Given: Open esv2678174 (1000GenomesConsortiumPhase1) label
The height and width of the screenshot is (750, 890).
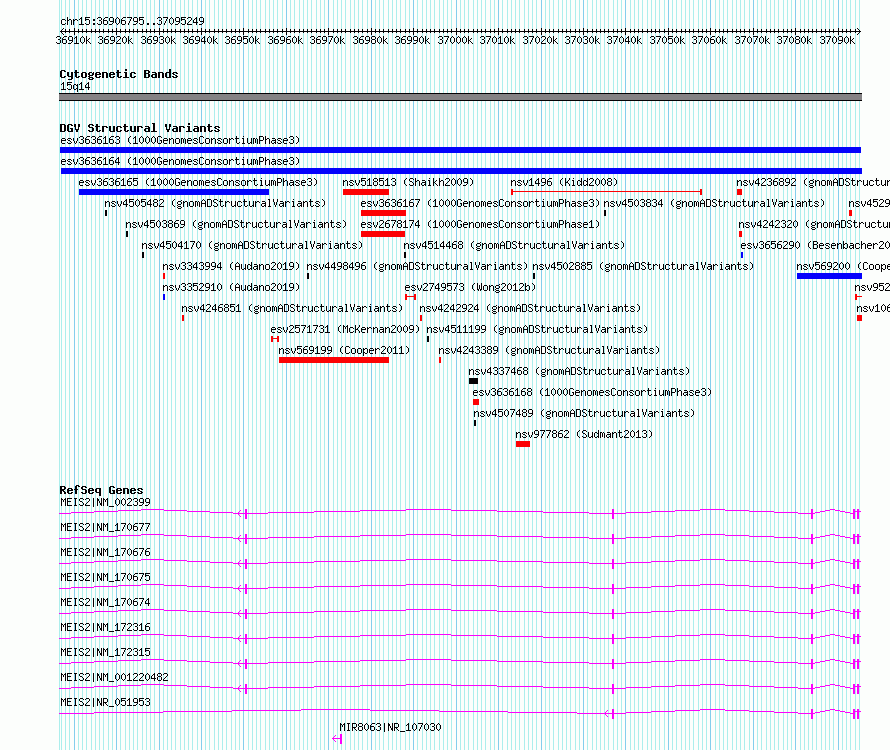Looking at the screenshot, I should pyautogui.click(x=480, y=224).
